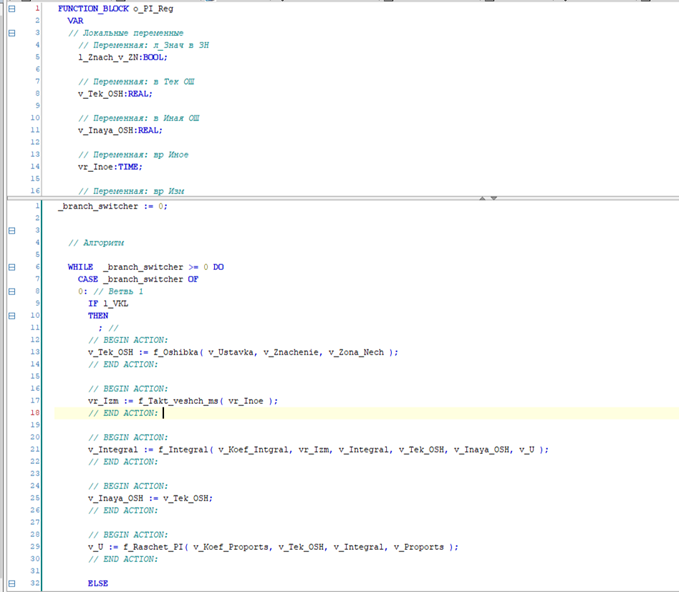Click the 'IF l_VKL' condition line
This screenshot has height=592, width=679.
pos(108,303)
